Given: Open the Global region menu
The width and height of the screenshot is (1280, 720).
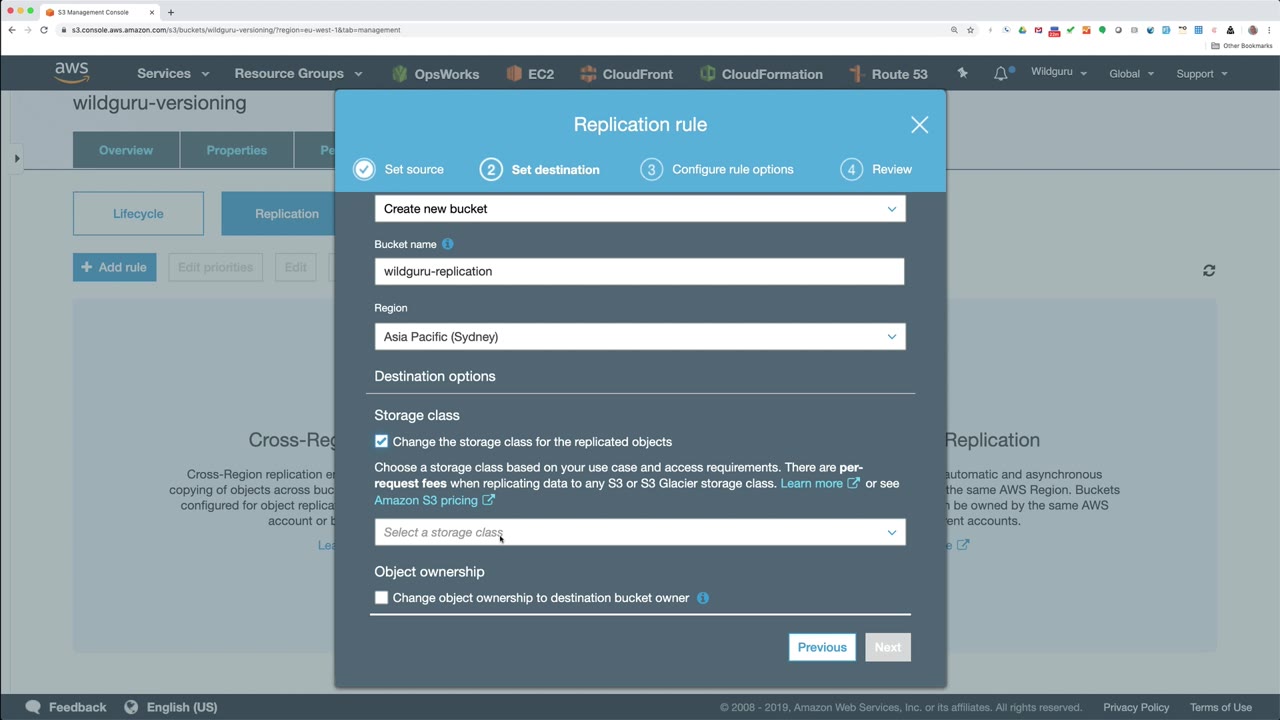Looking at the screenshot, I should (x=1131, y=74).
